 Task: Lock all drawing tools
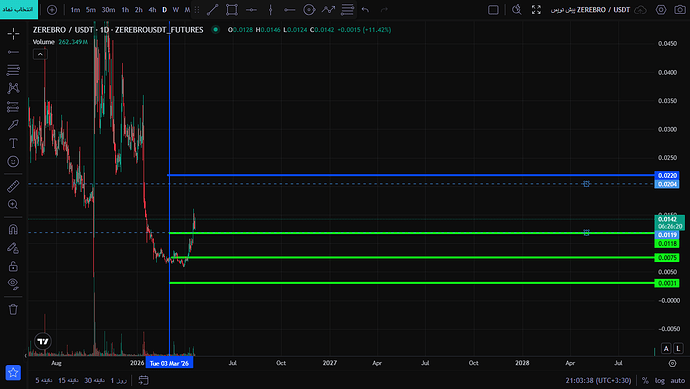[x=13, y=266]
